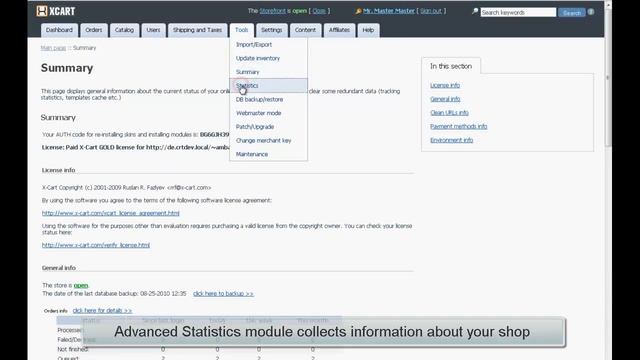This screenshot has height=360, width=640.
Task: Select Patch/Upgrade from Tools menu
Action: click(268, 127)
